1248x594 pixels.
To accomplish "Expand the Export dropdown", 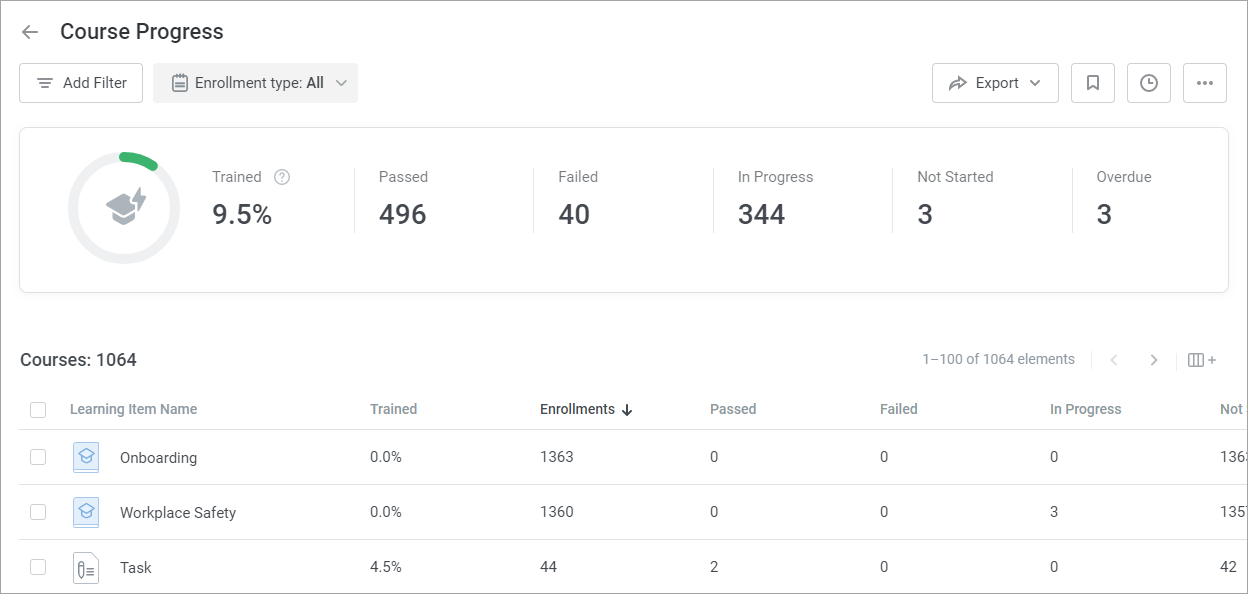I will 995,83.
